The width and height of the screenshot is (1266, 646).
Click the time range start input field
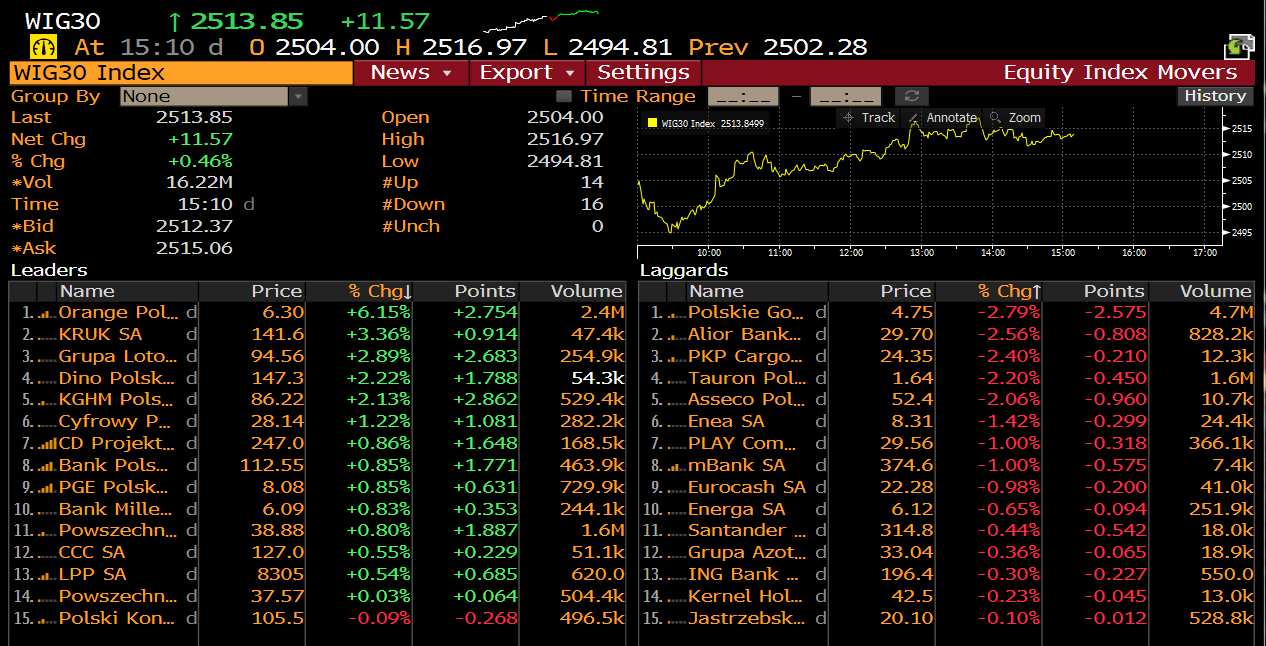pyautogui.click(x=743, y=97)
